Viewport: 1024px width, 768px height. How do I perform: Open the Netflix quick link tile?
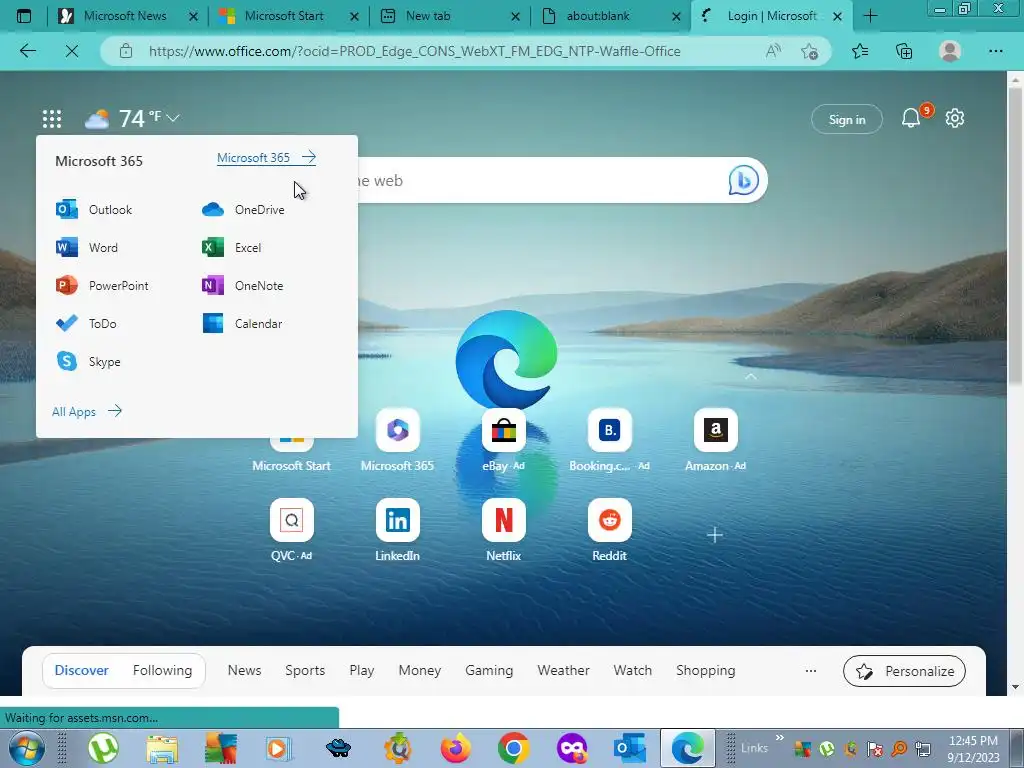pos(504,530)
